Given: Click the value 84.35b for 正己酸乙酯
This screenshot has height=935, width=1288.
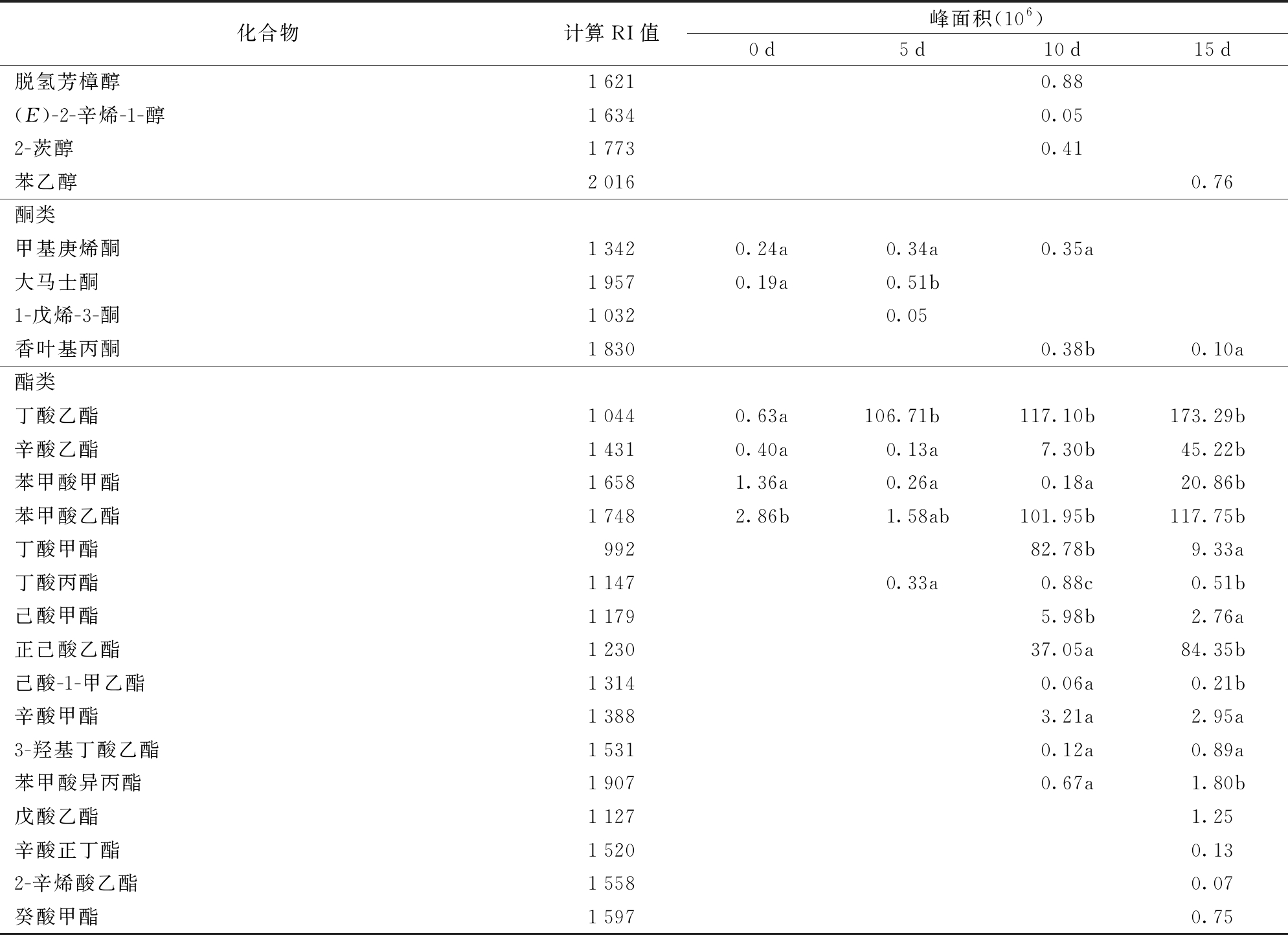Looking at the screenshot, I should coord(1212,649).
